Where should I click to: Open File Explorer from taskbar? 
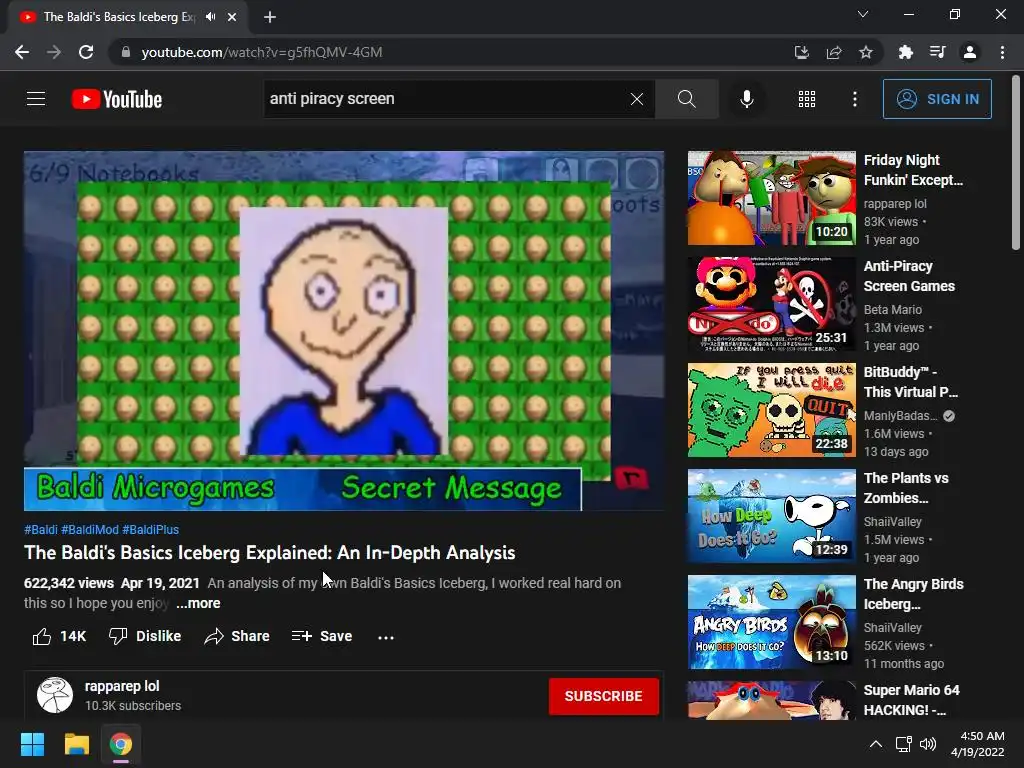click(x=76, y=744)
